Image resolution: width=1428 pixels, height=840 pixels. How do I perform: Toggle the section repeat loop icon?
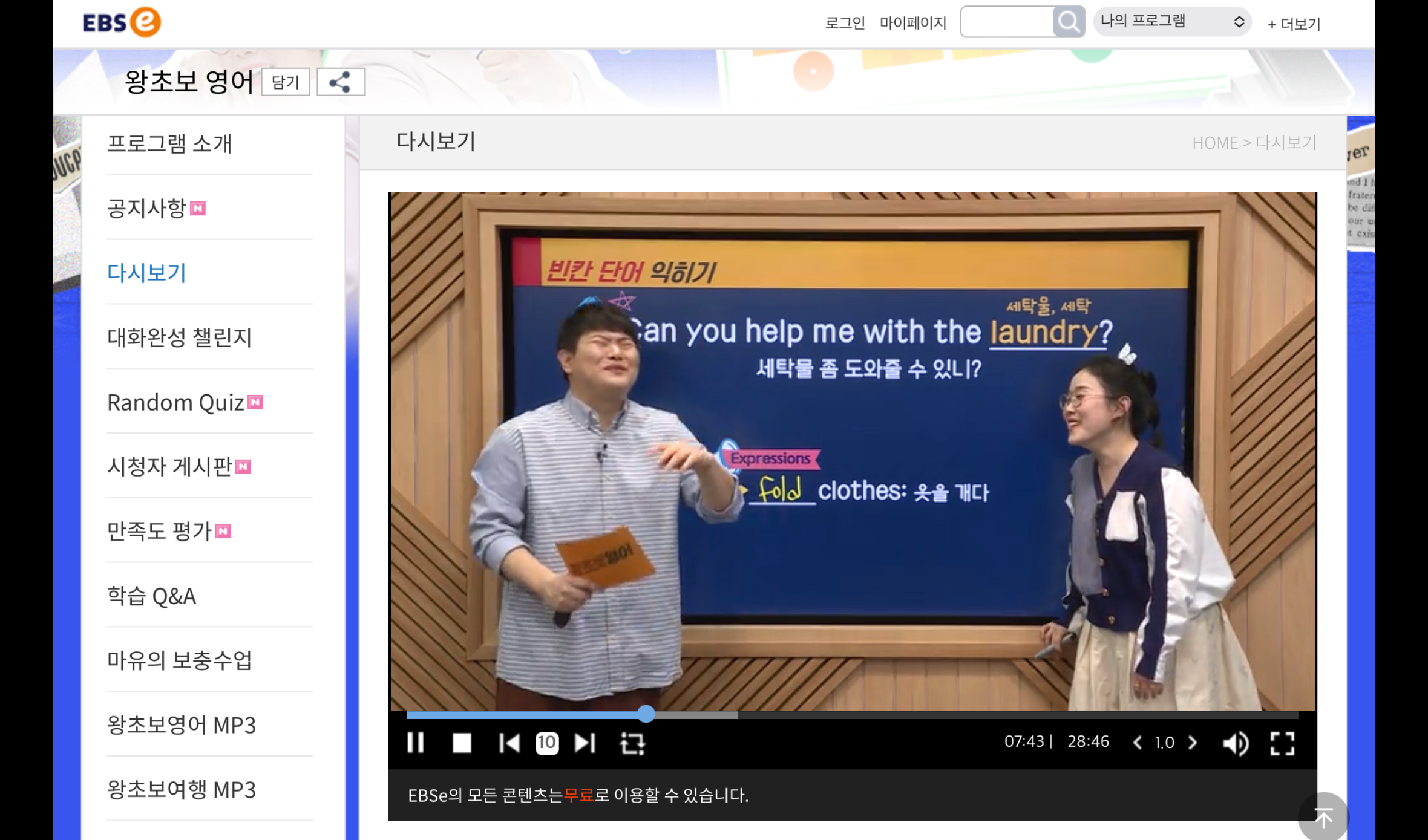(633, 743)
